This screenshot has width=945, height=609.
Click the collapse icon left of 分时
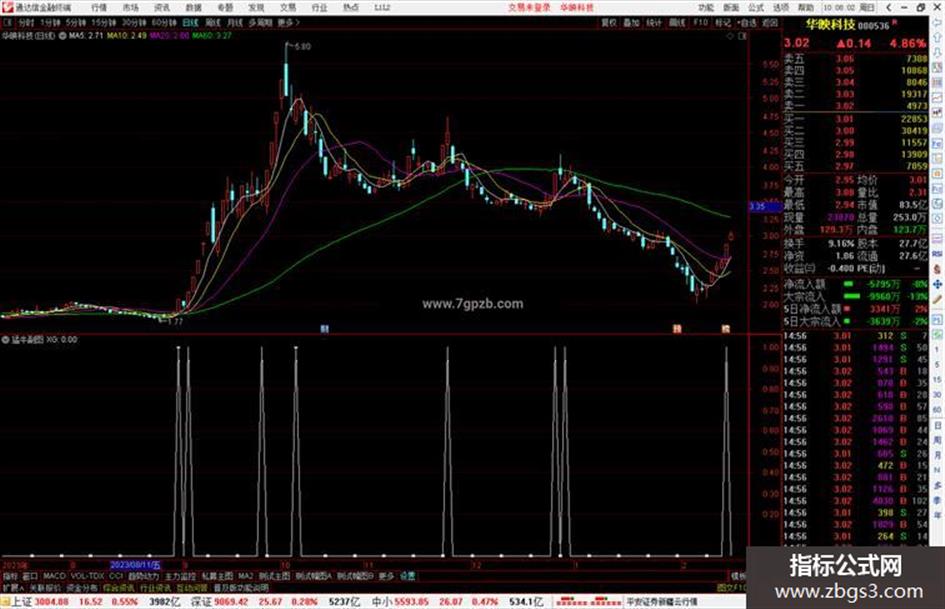tap(8, 22)
